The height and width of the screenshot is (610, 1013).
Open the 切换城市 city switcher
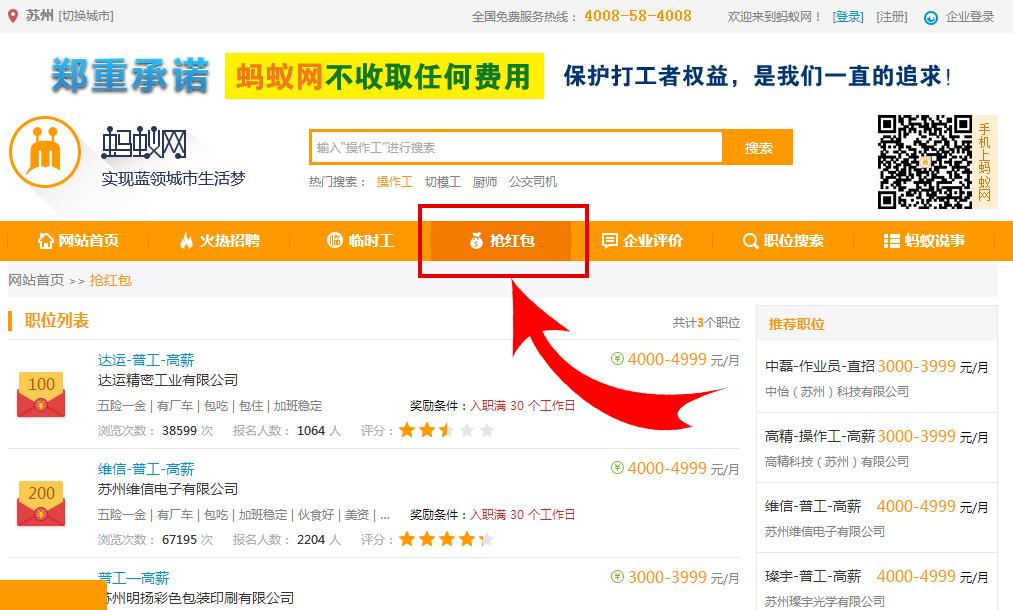point(86,16)
